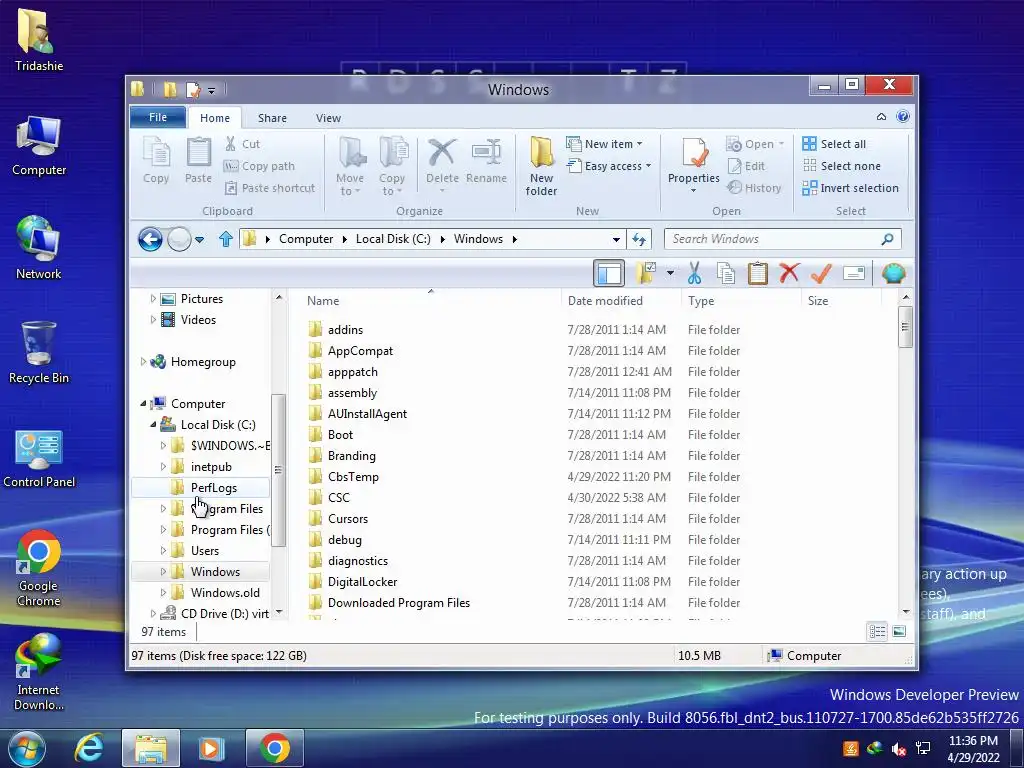Sort by the Name column header
The image size is (1024, 768).
pos(431,300)
